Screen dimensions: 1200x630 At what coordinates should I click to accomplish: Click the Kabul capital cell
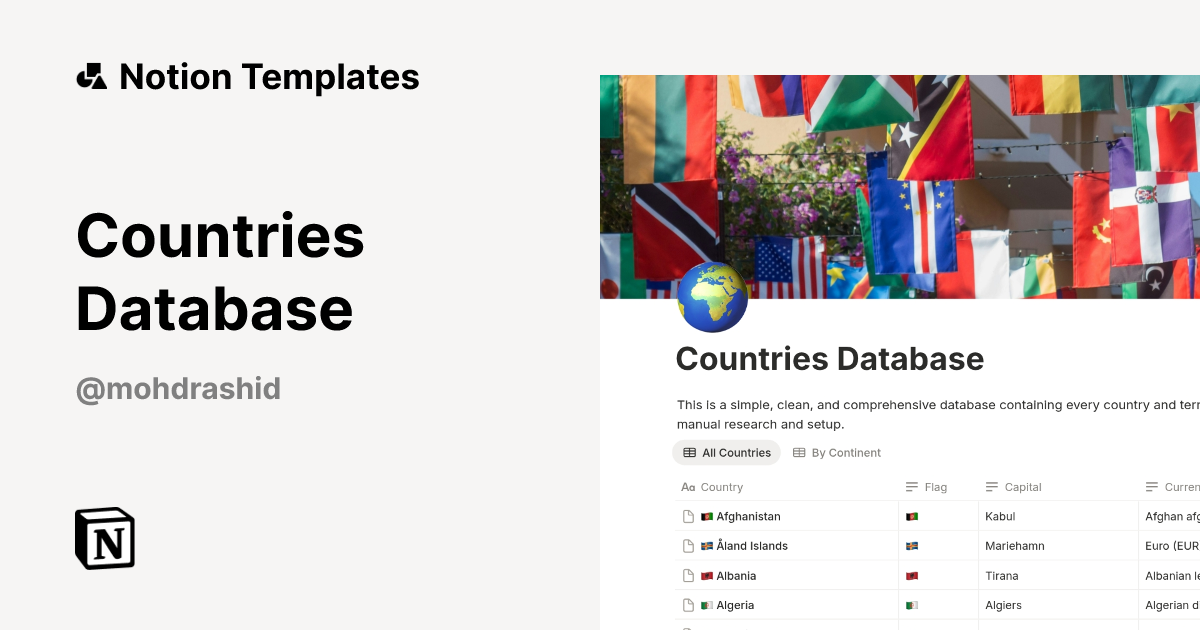point(1057,517)
